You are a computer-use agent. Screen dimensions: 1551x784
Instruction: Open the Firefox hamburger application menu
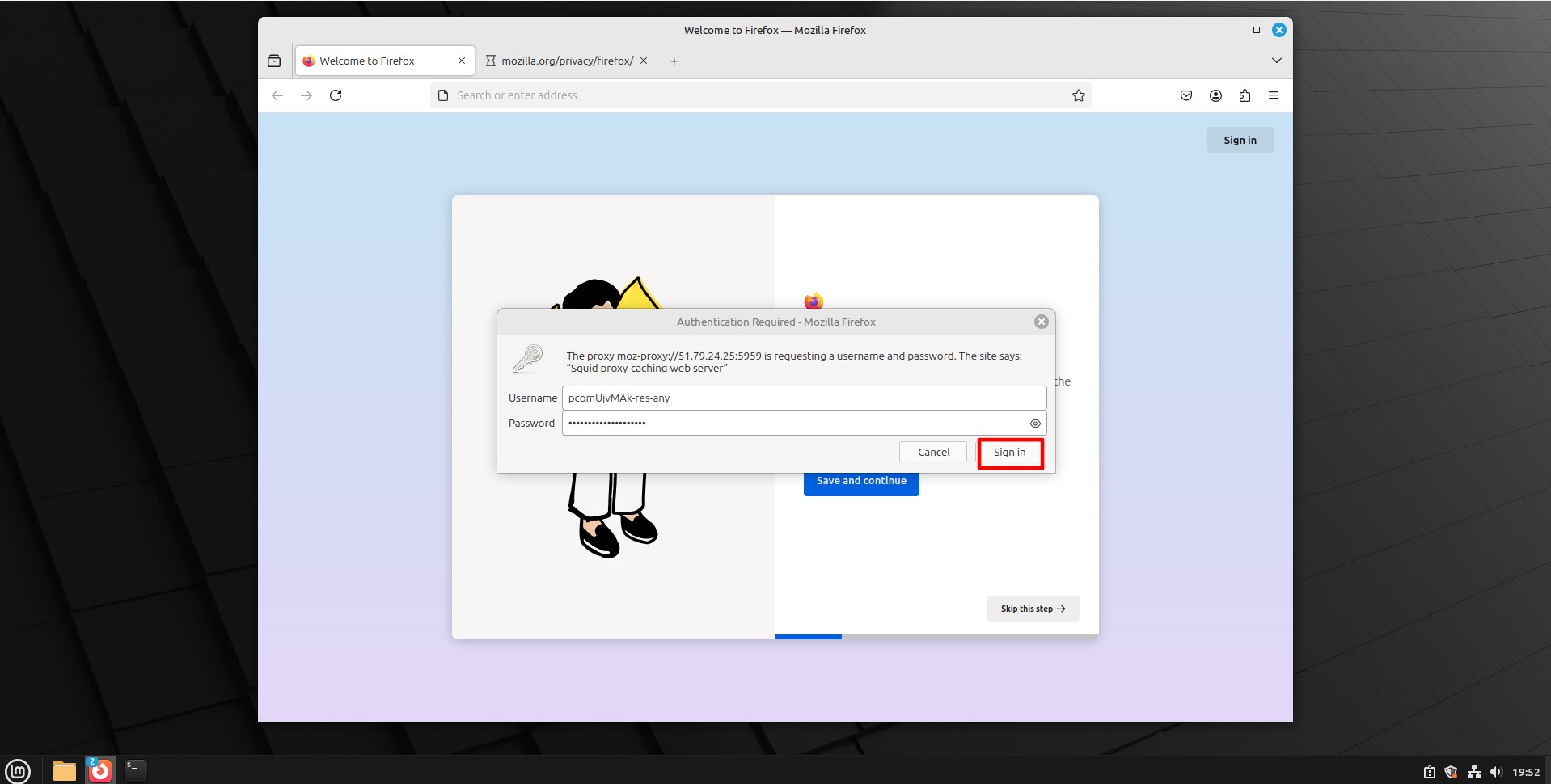[1274, 95]
